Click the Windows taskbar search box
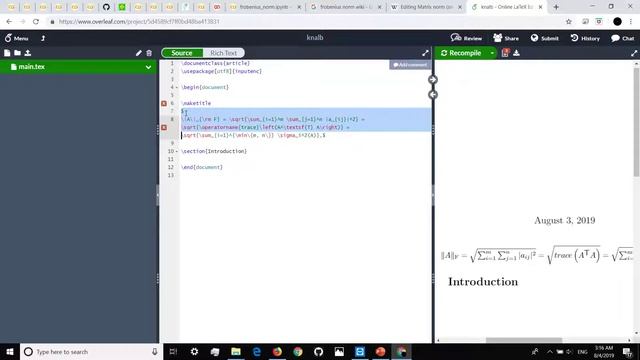The image size is (640, 360). pos(91,352)
